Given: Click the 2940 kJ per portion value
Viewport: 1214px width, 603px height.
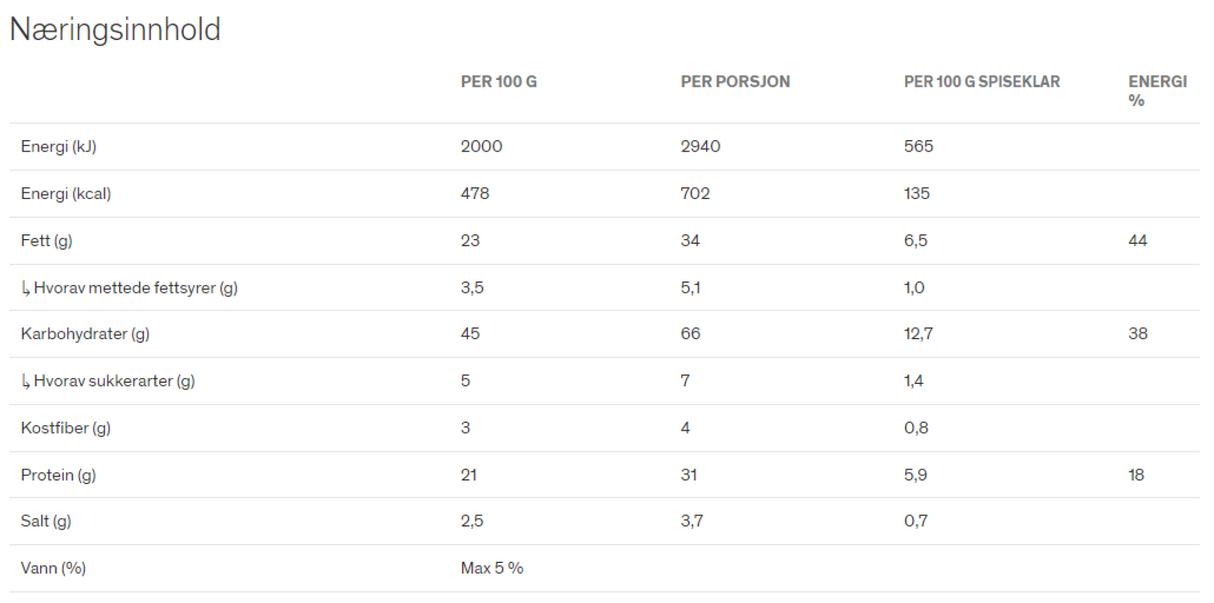Looking at the screenshot, I should [700, 147].
